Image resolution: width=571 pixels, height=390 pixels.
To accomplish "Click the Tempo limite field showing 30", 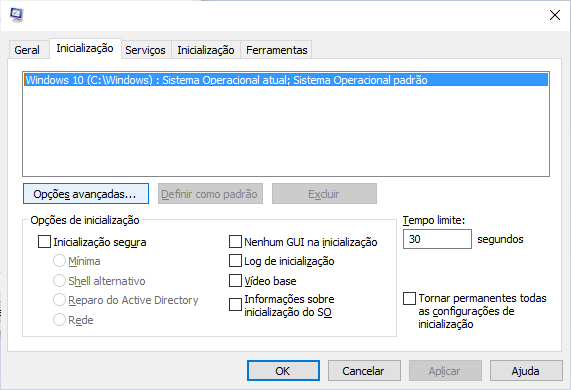I will tap(437, 239).
